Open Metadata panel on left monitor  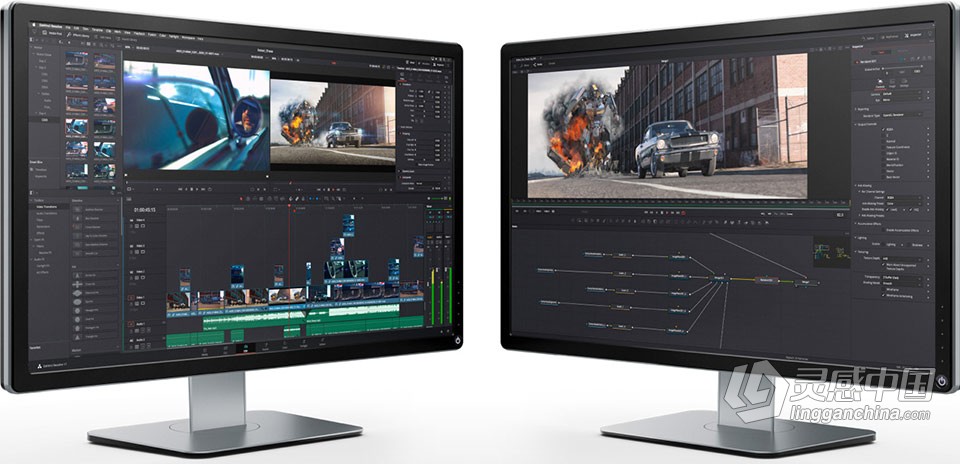pyautogui.click(x=424, y=64)
